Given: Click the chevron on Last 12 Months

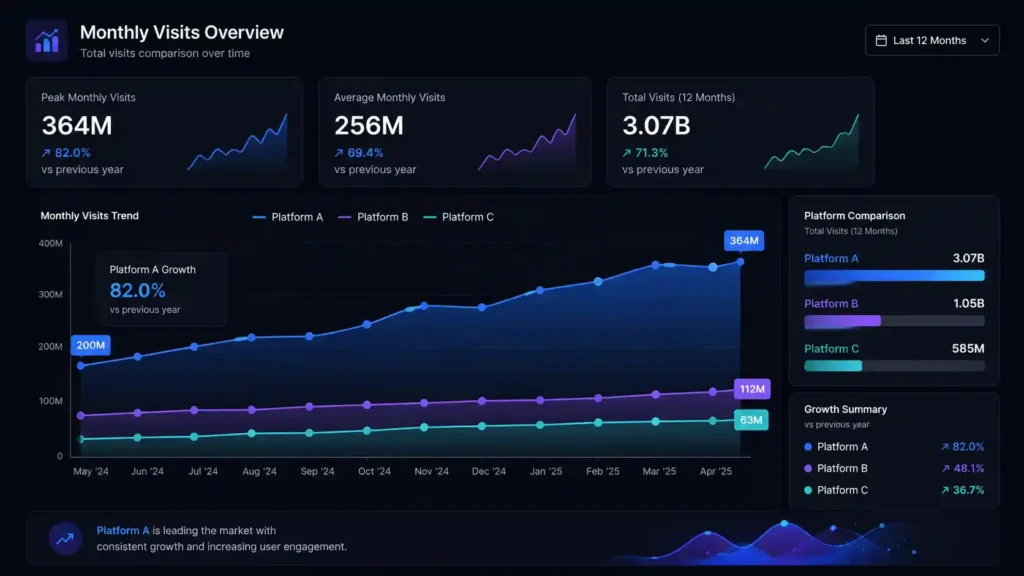Looking at the screenshot, I should point(985,40).
